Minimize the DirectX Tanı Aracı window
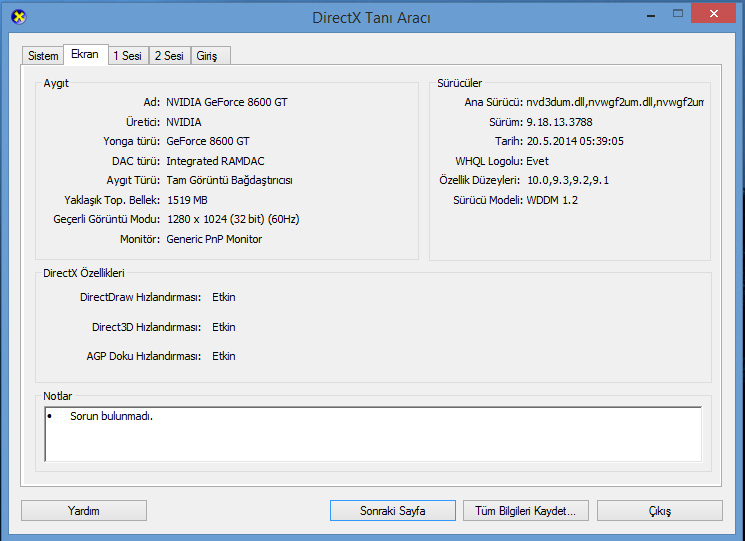745x541 pixels. pos(651,14)
